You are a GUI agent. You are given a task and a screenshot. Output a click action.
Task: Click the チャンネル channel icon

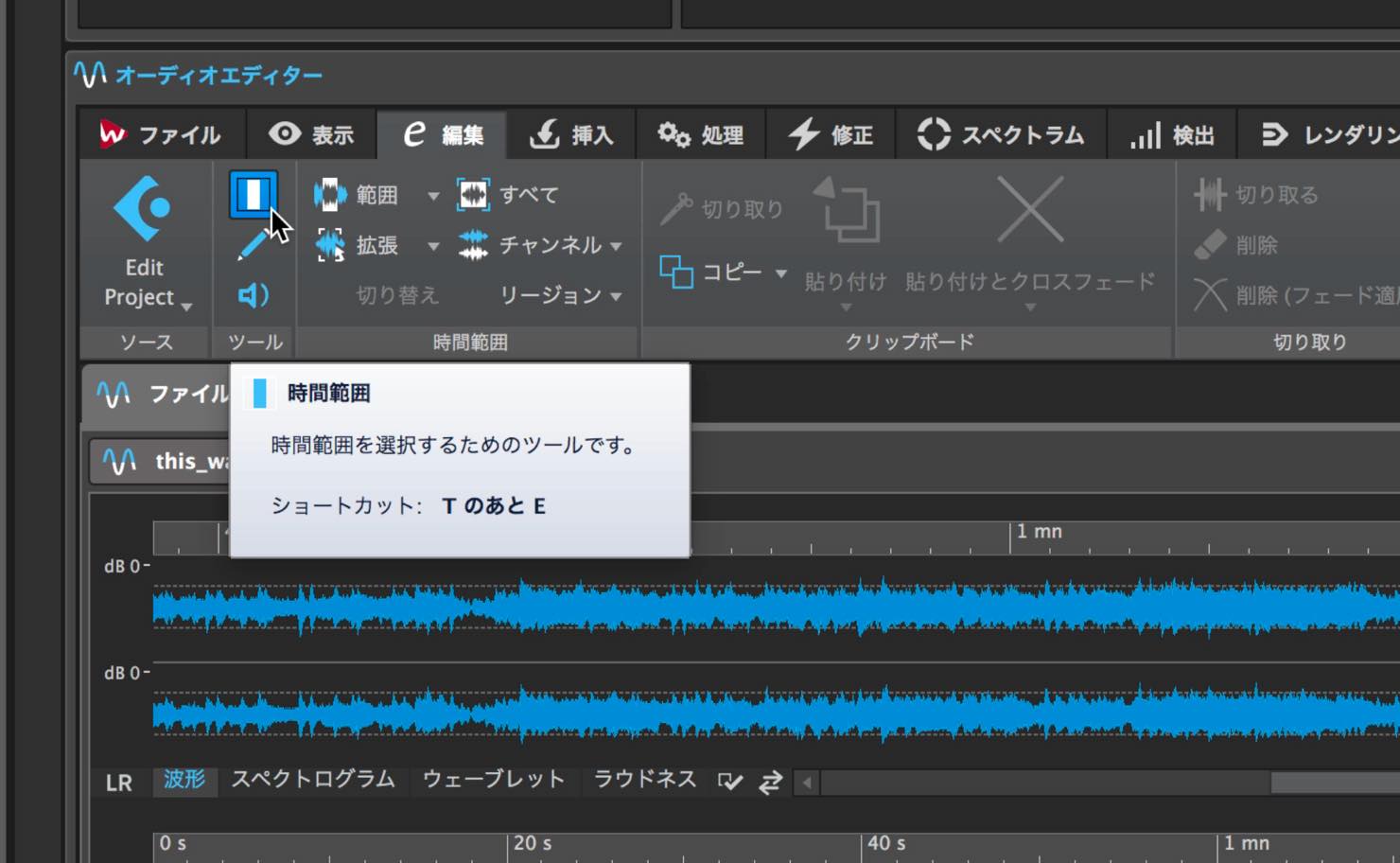click(x=473, y=245)
